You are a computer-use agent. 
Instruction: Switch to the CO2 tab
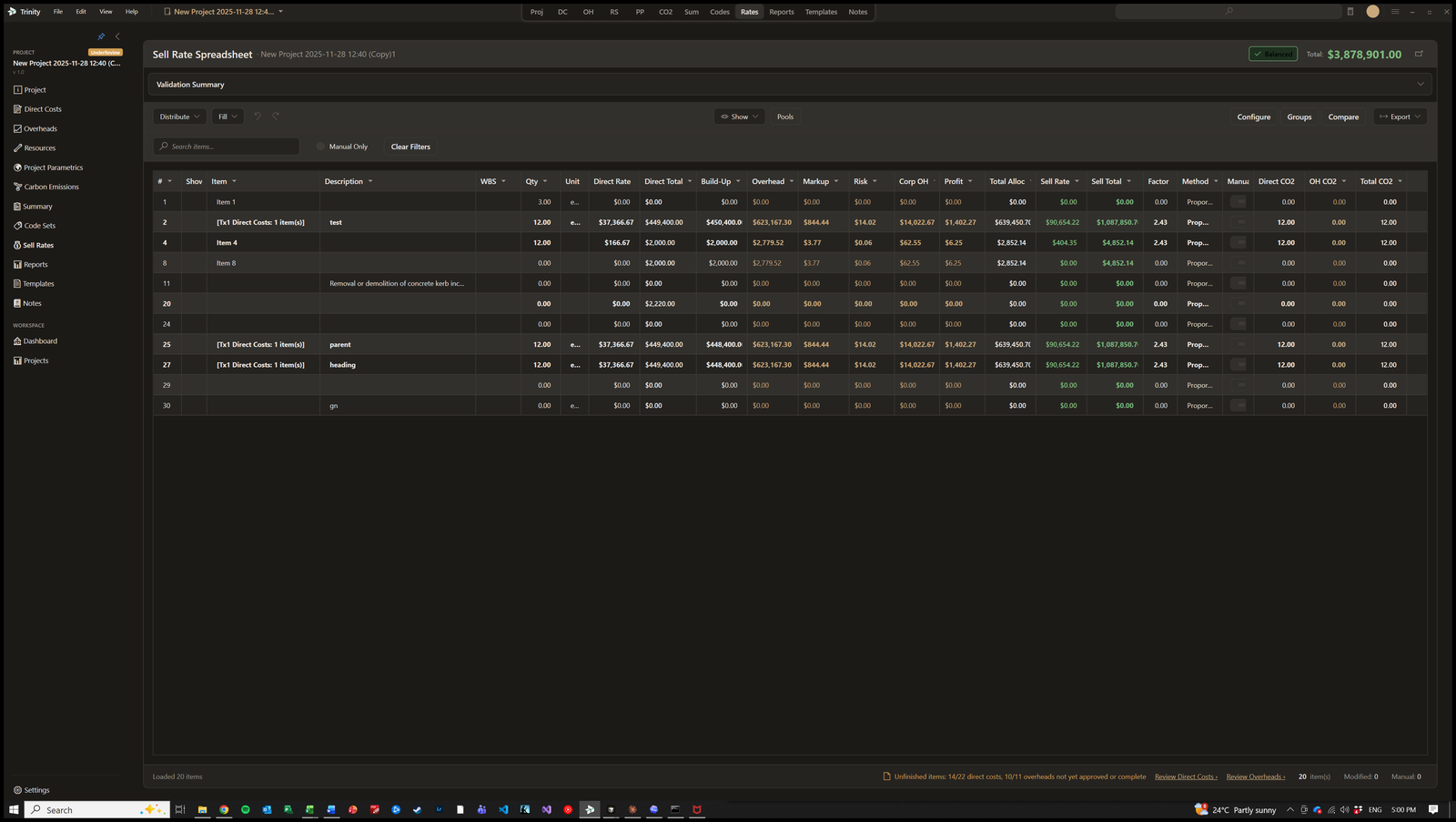pos(665,12)
